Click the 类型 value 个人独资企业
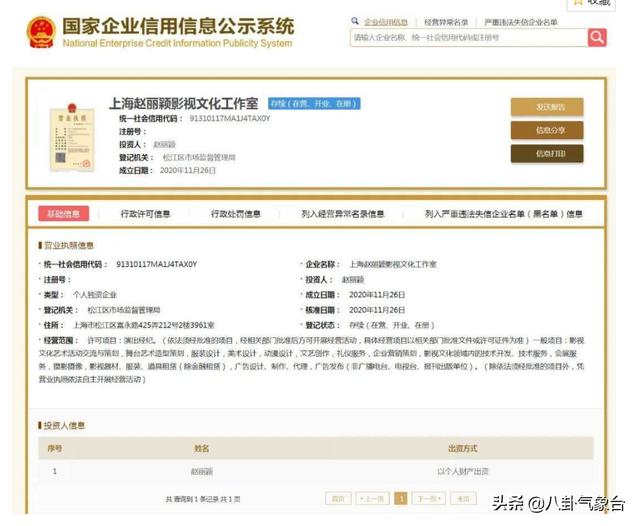Viewport: 640px width, 526px height. pyautogui.click(x=95, y=295)
